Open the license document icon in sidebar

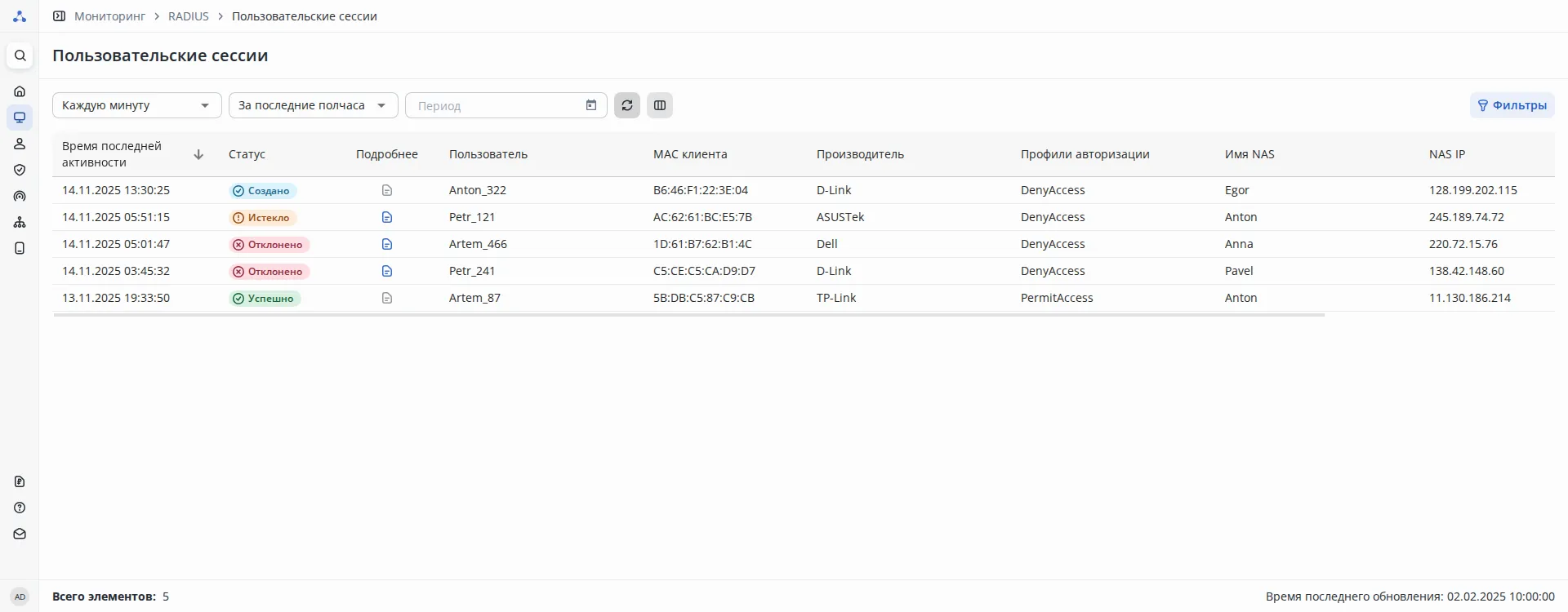pos(20,481)
